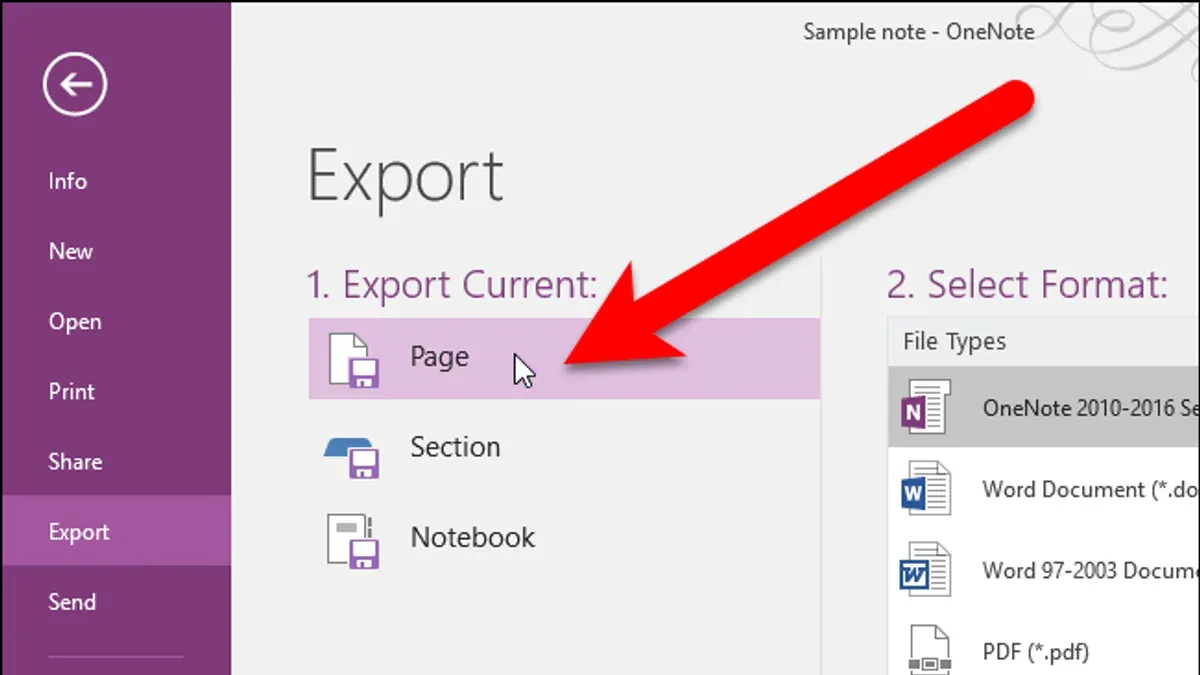The width and height of the screenshot is (1200, 675).
Task: Select OneNote 2010-2016 format text
Action: [x=1091, y=407]
